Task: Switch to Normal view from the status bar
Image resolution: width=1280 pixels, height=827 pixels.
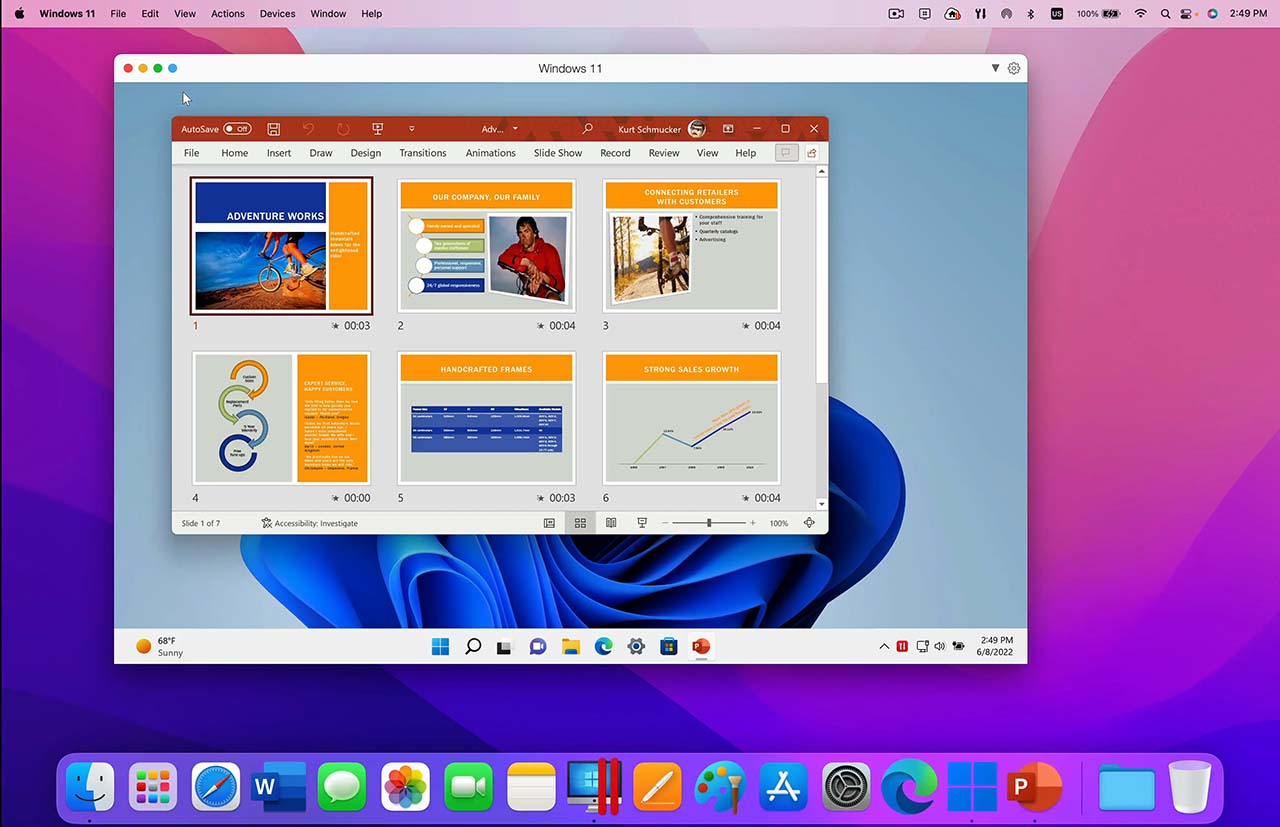Action: pyautogui.click(x=549, y=522)
